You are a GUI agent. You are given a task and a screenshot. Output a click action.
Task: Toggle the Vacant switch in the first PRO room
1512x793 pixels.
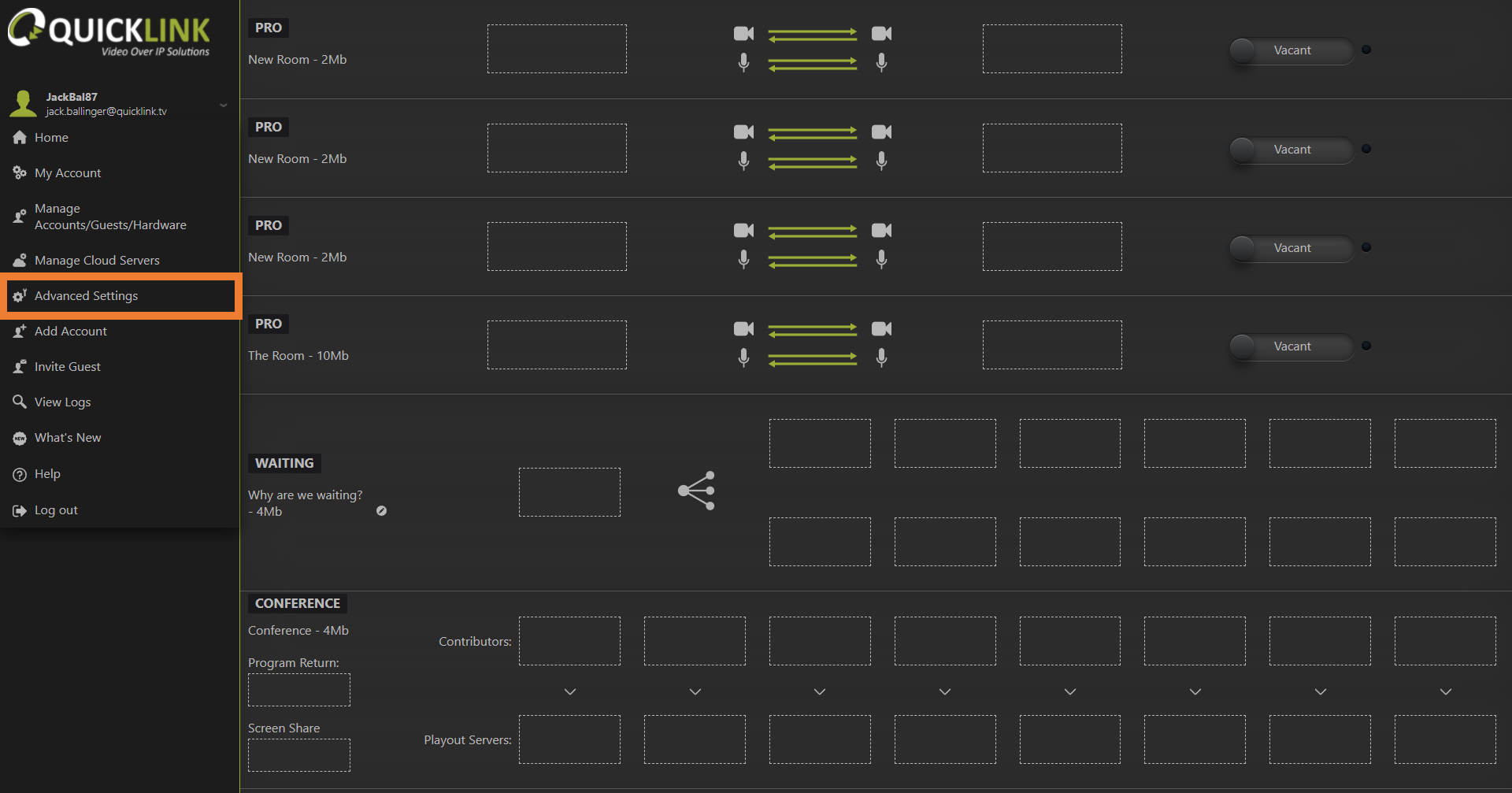pos(1291,50)
